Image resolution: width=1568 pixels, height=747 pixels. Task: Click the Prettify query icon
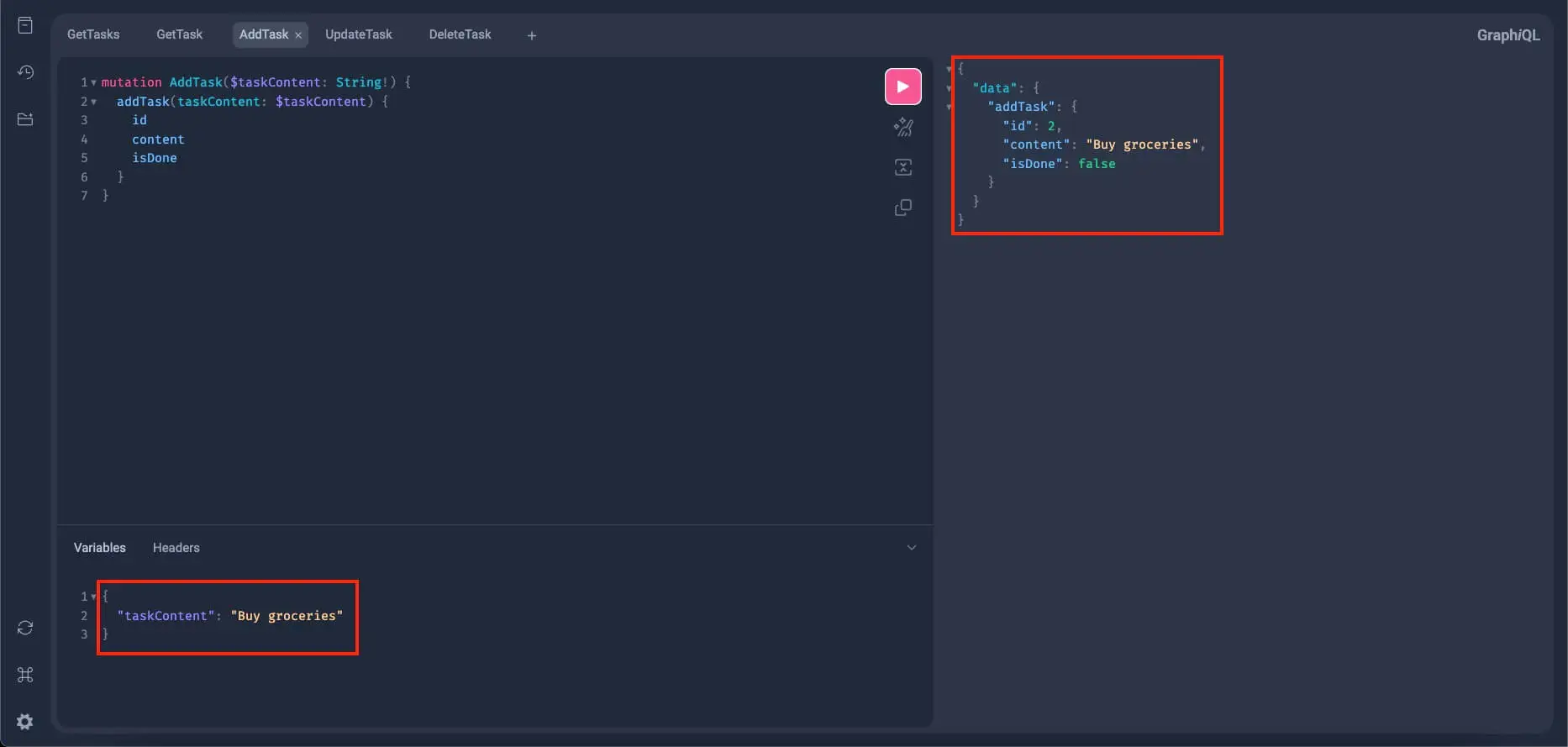click(902, 127)
